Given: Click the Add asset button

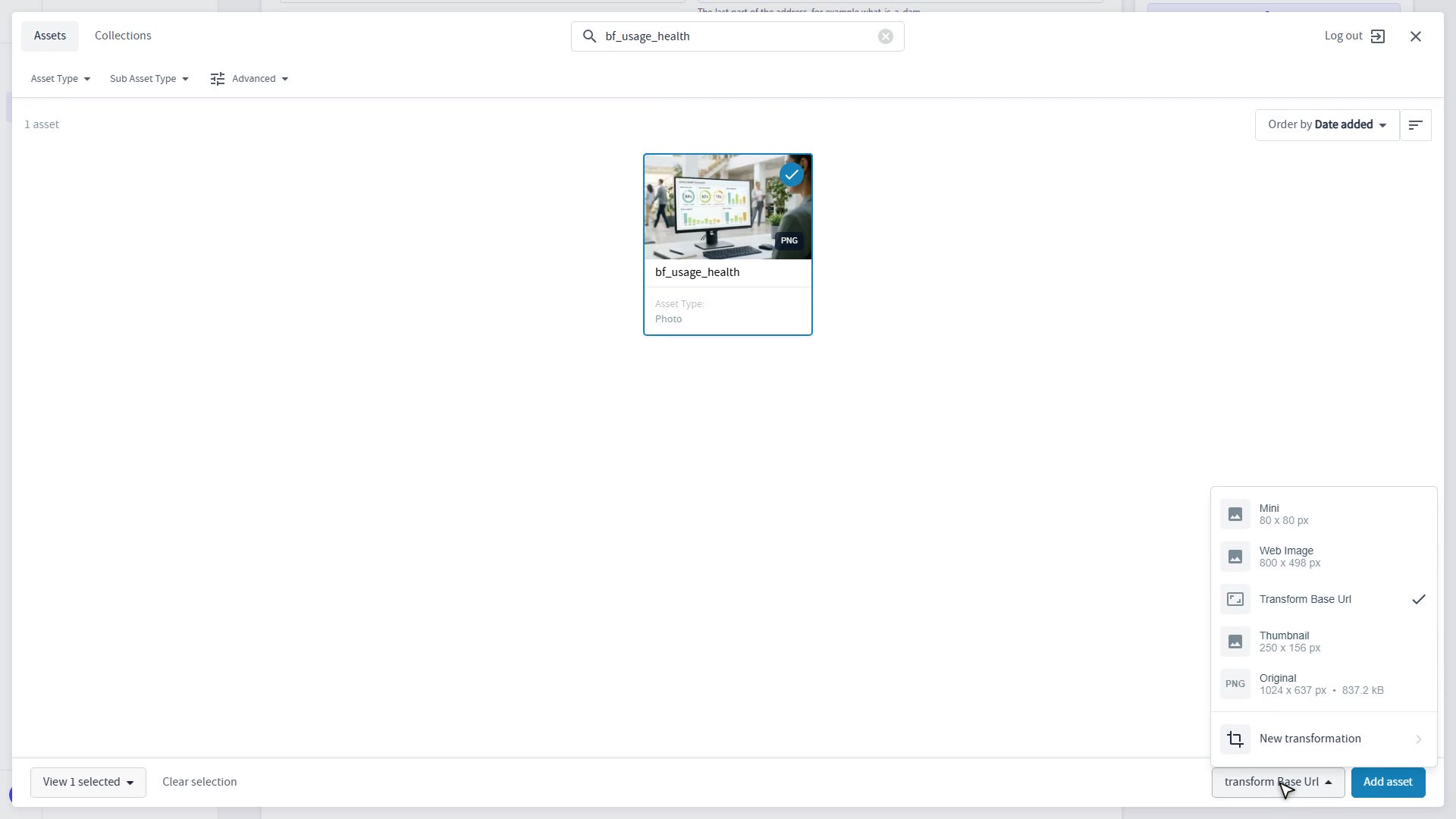Looking at the screenshot, I should [x=1388, y=782].
